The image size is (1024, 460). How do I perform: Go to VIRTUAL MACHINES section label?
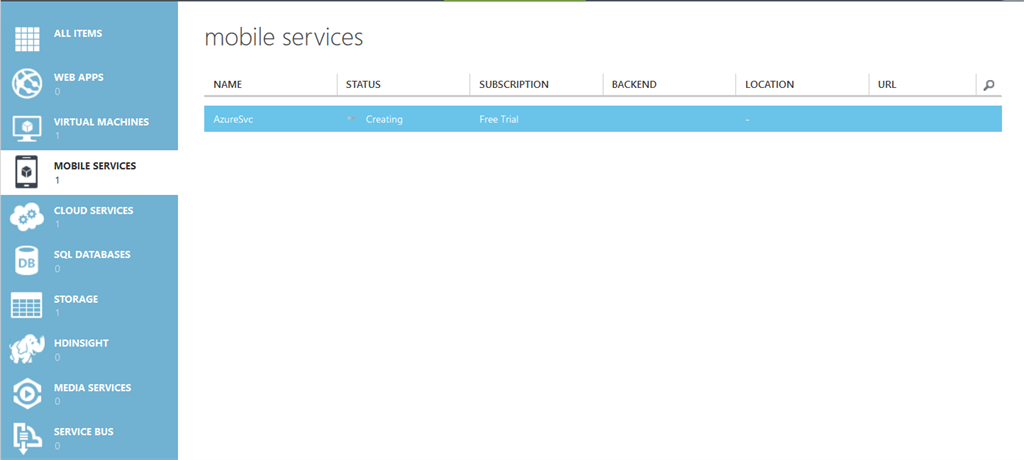point(101,122)
